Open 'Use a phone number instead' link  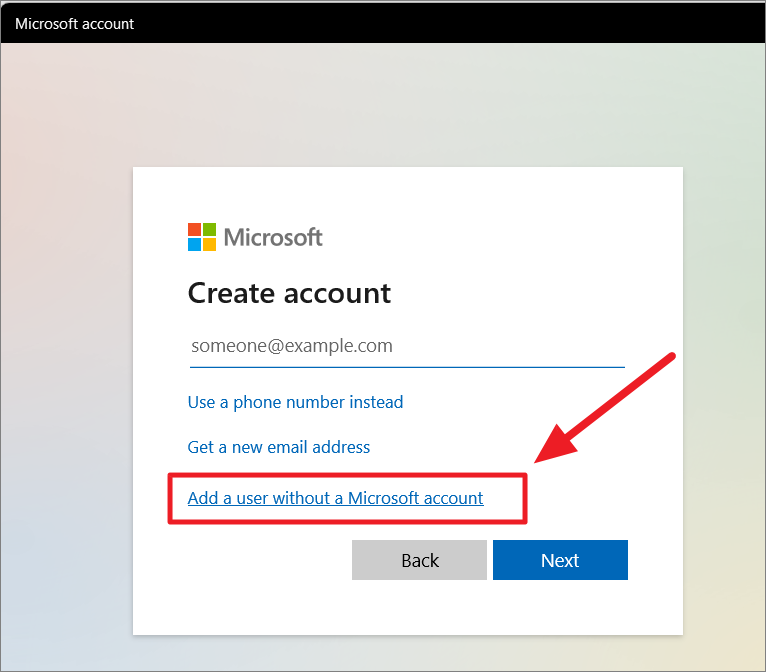pos(295,402)
